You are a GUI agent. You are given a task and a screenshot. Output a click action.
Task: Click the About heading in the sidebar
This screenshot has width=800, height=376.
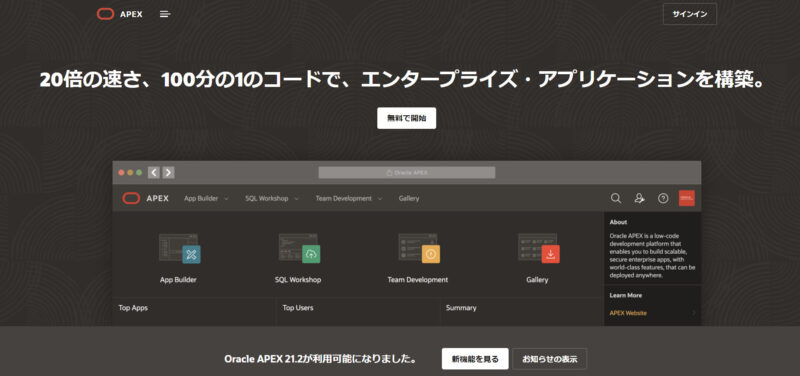pyautogui.click(x=618, y=222)
